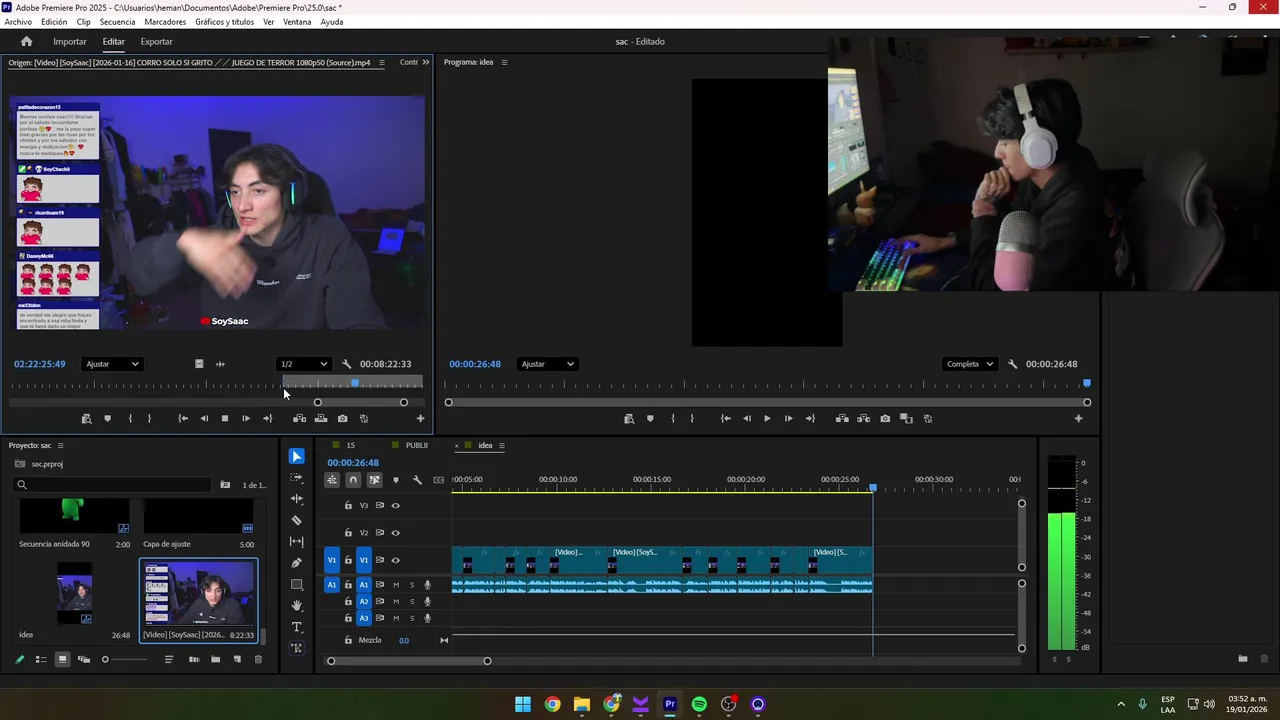Click Lift button in Program monitor
This screenshot has width=1280, height=720.
[842, 419]
